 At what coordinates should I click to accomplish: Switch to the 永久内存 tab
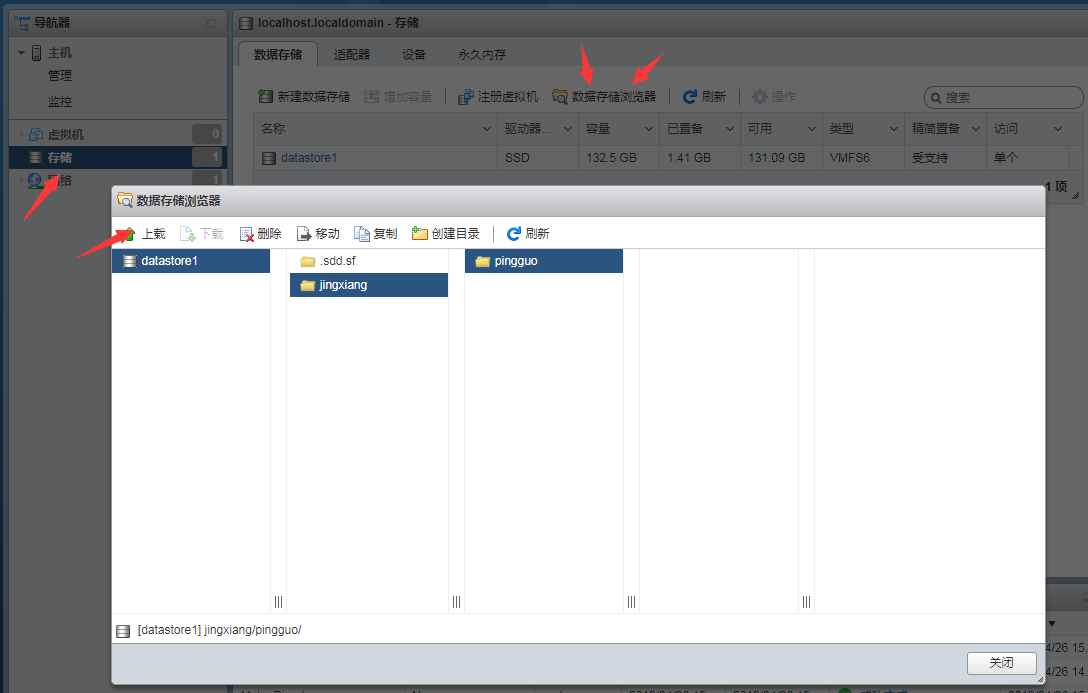click(482, 54)
